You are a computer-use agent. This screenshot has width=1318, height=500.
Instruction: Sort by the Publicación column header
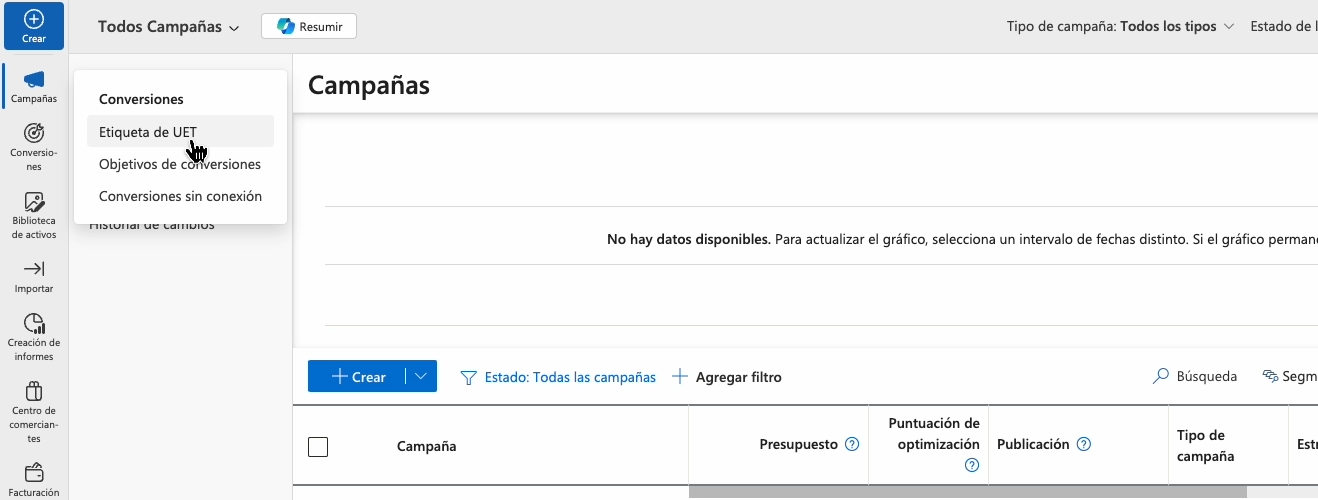click(x=1033, y=444)
